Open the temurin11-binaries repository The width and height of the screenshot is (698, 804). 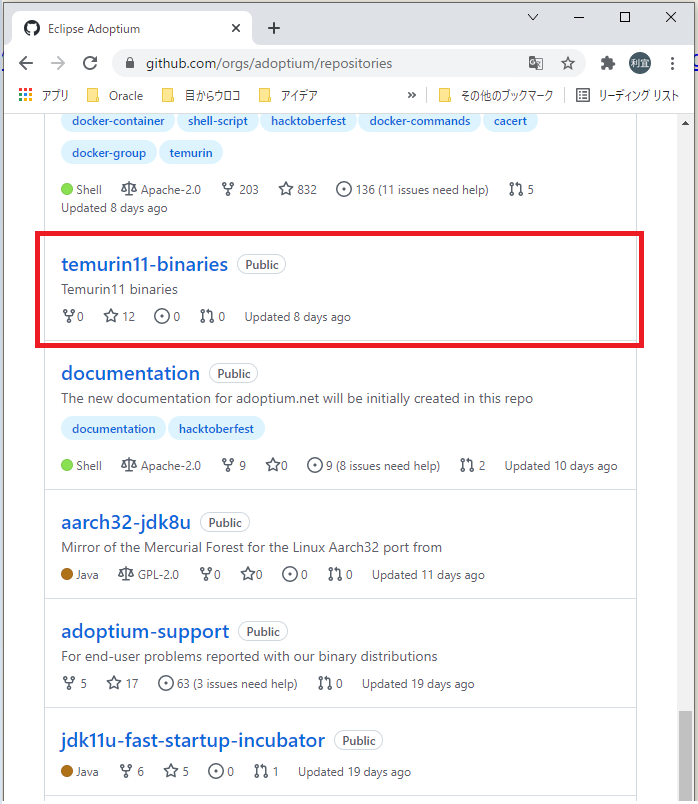[x=145, y=264]
